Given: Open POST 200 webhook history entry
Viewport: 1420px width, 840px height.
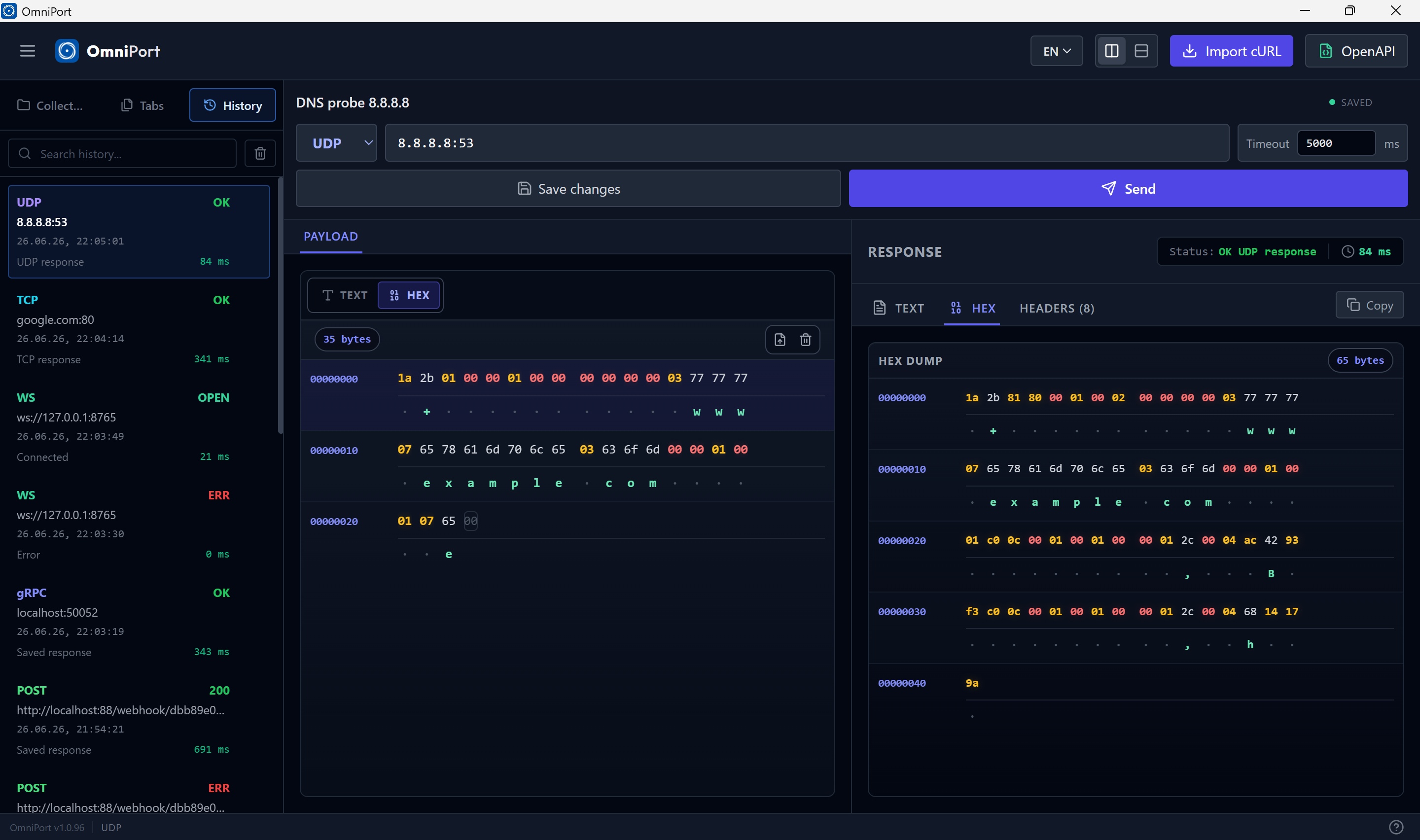Looking at the screenshot, I should (x=139, y=720).
